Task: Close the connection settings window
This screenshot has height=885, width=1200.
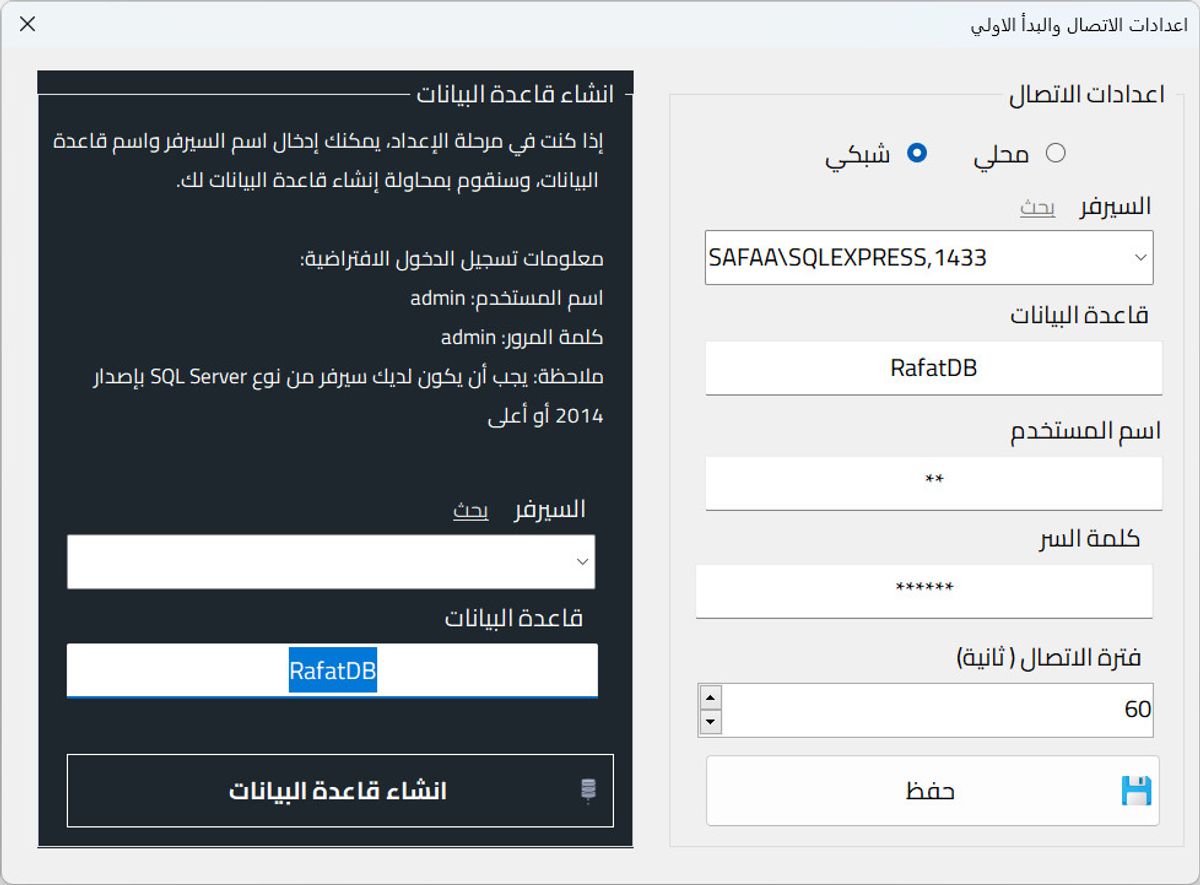Action: pyautogui.click(x=28, y=24)
